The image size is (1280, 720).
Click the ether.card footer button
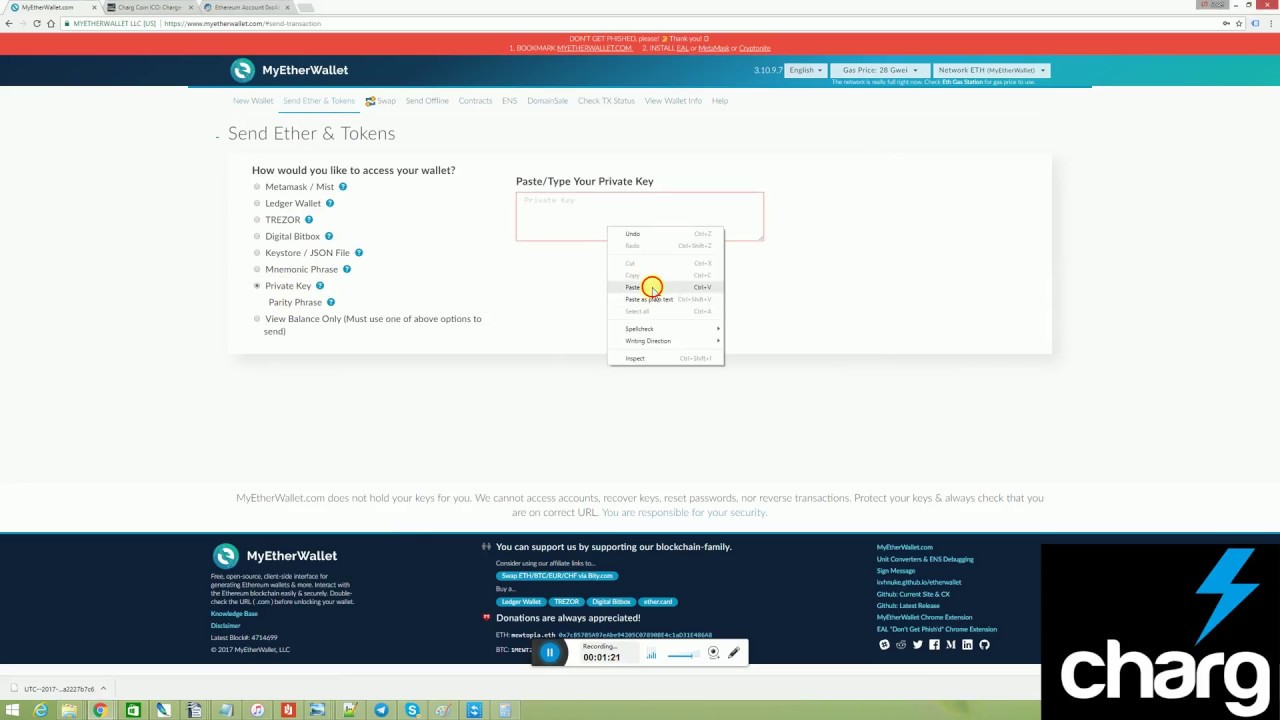click(658, 602)
